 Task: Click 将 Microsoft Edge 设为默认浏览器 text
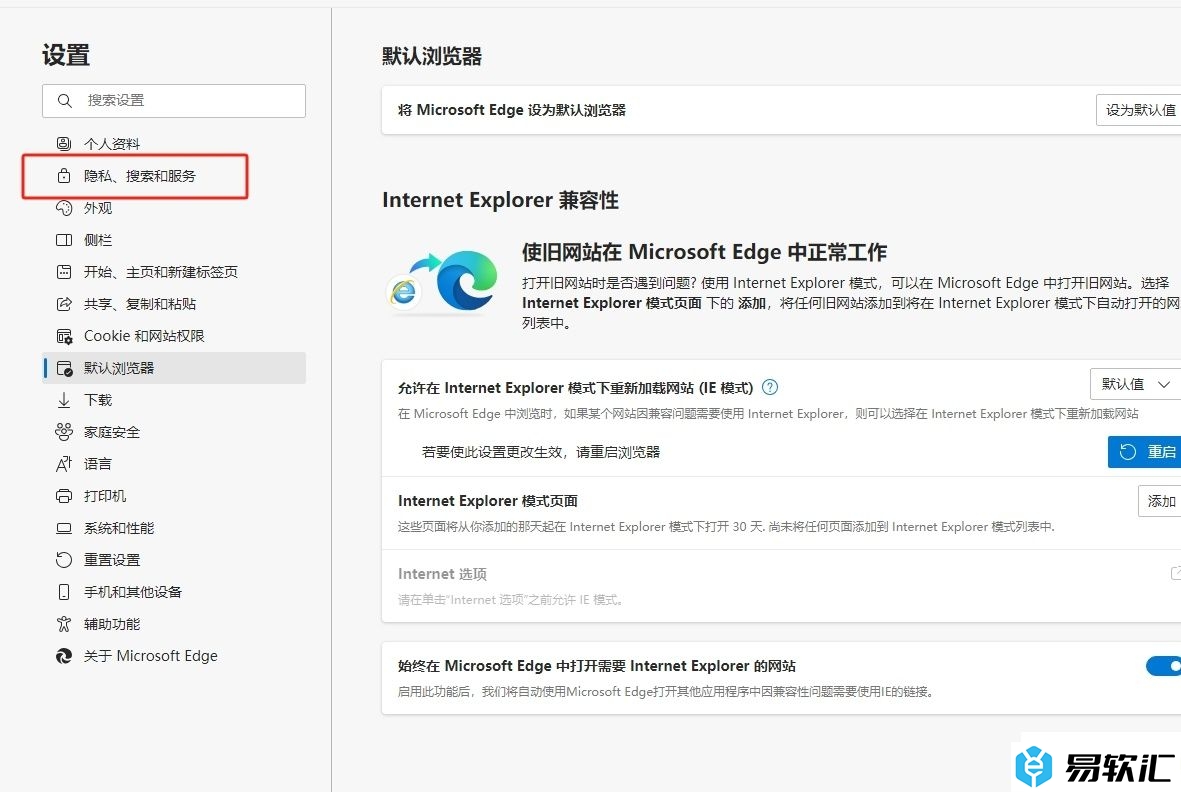tap(512, 110)
